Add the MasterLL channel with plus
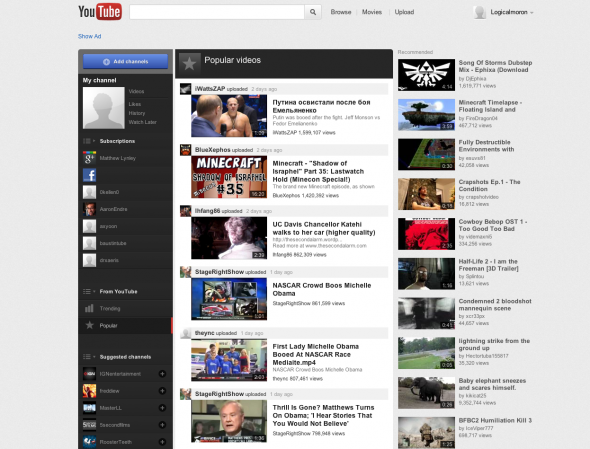Screen dimensions: 590x449 pos(162,408)
